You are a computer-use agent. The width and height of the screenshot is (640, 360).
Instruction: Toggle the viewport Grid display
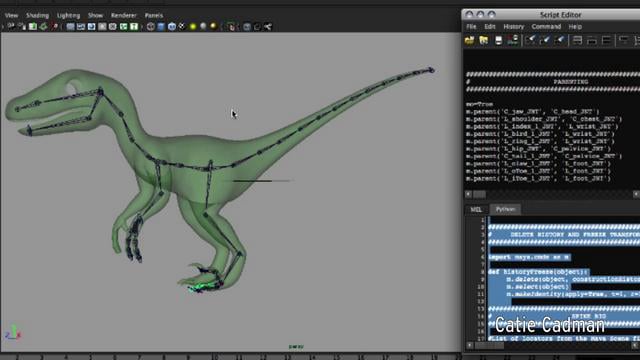[70, 27]
